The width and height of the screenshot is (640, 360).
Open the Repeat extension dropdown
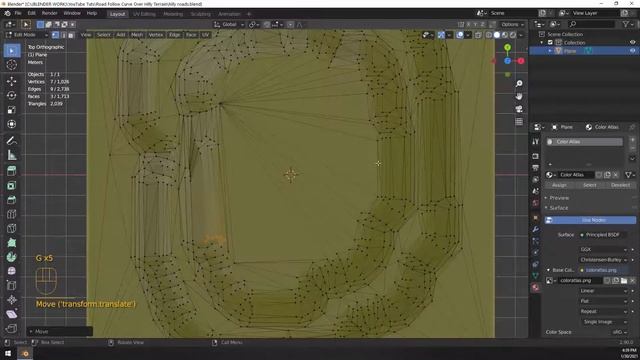click(x=603, y=311)
